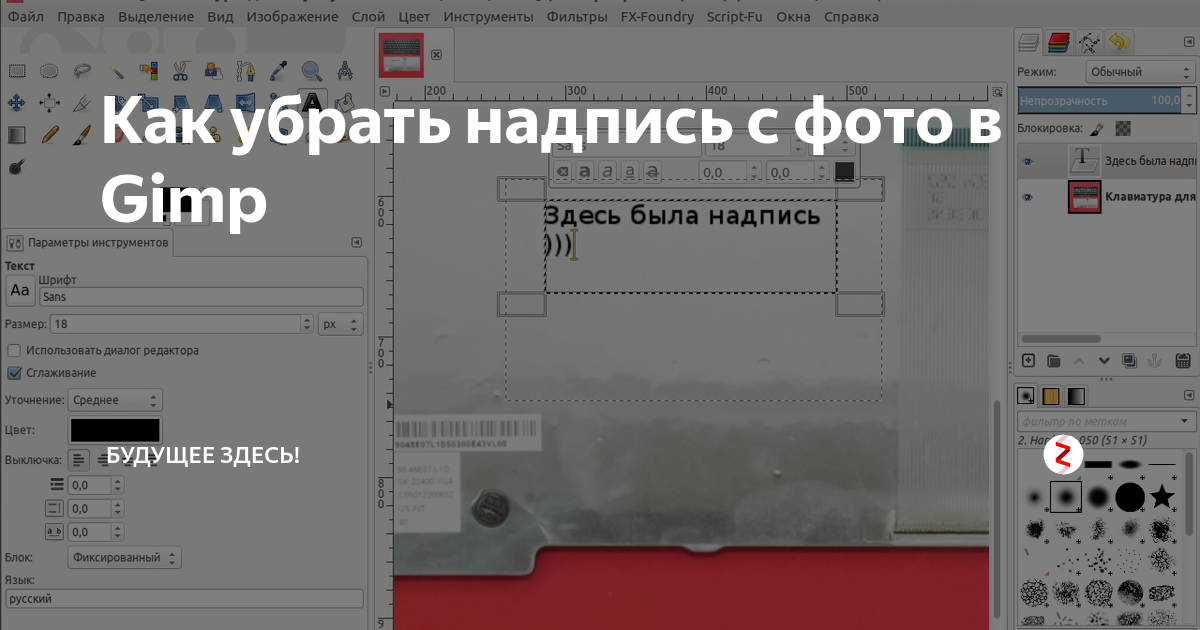Open the 'Правка' menu
Viewport: 1200px width, 630px height.
coord(80,17)
